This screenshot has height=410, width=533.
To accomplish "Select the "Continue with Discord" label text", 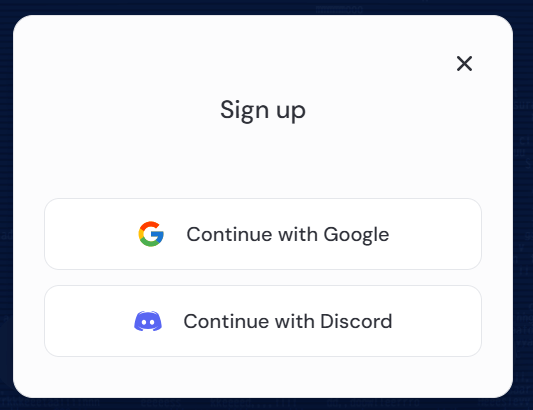I will pyautogui.click(x=288, y=321).
